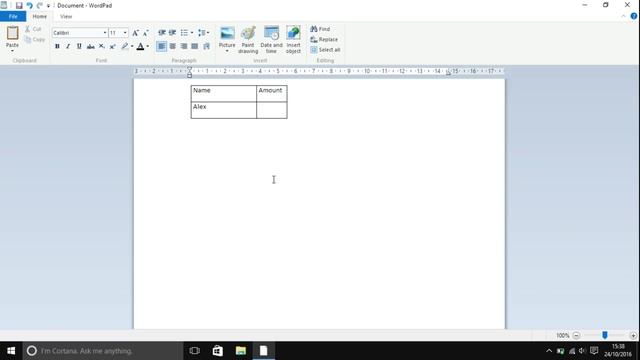Click the Cut command
This screenshot has width=640, height=360.
tap(33, 29)
